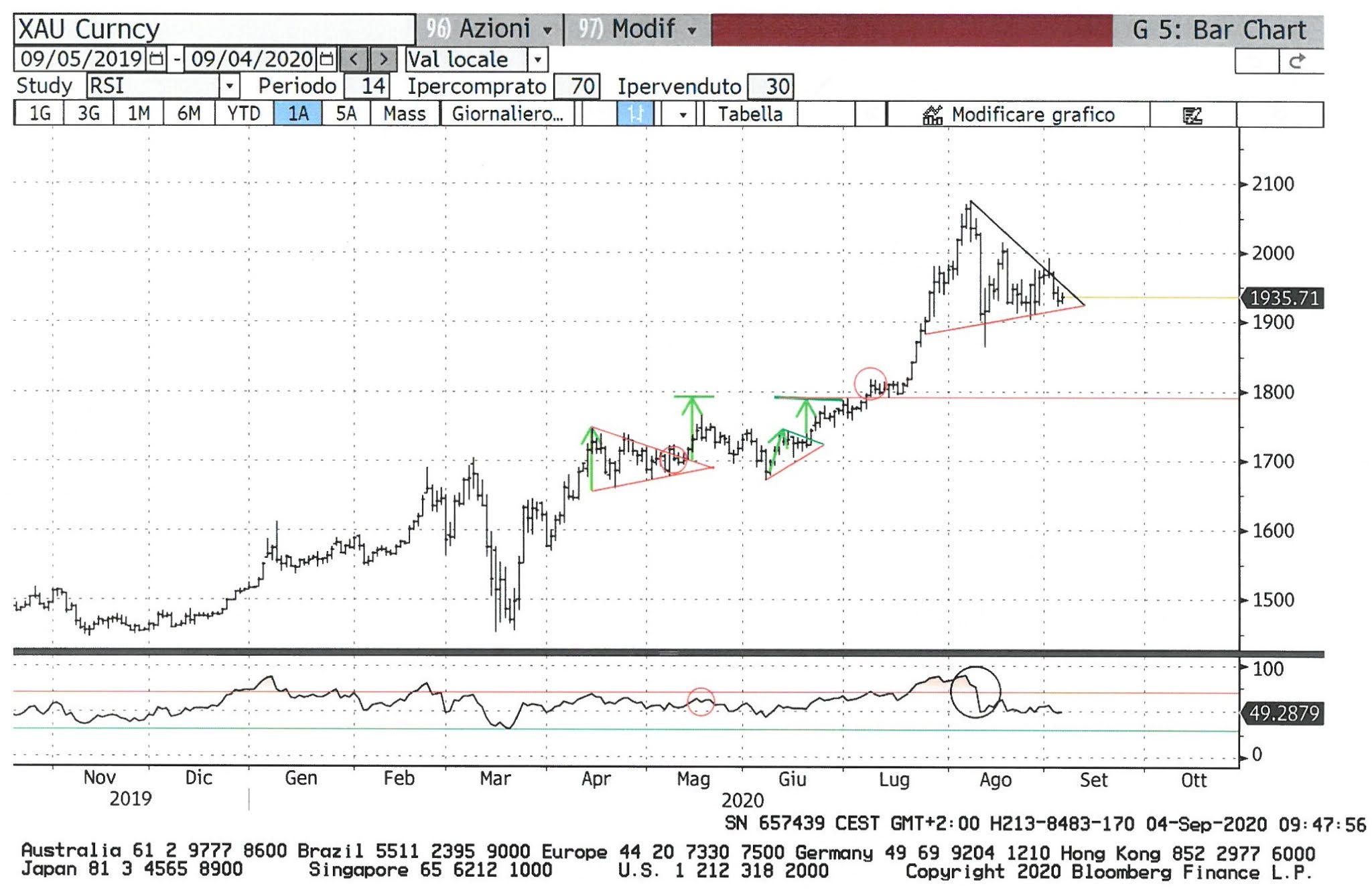1372x890 pixels.
Task: Click the previous period arrow button
Action: tap(354, 60)
